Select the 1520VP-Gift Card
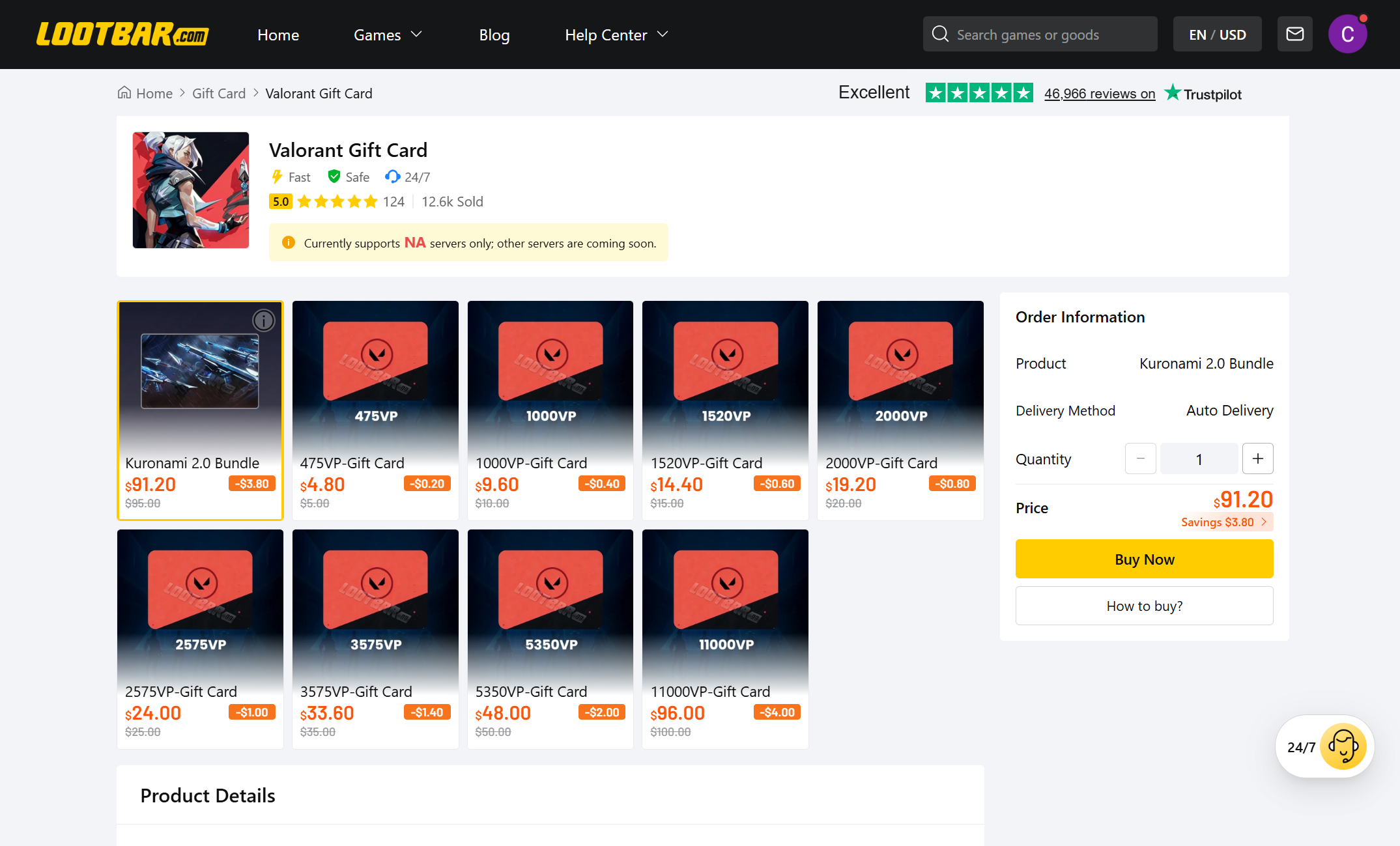The height and width of the screenshot is (846, 1400). point(725,410)
